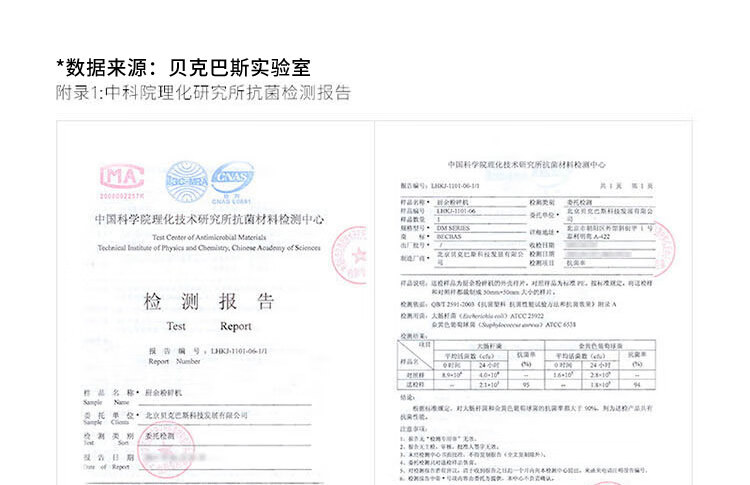Click the red seal over the cover's 委托检测 field
Screen dimensions: 750x485
(x=166, y=450)
